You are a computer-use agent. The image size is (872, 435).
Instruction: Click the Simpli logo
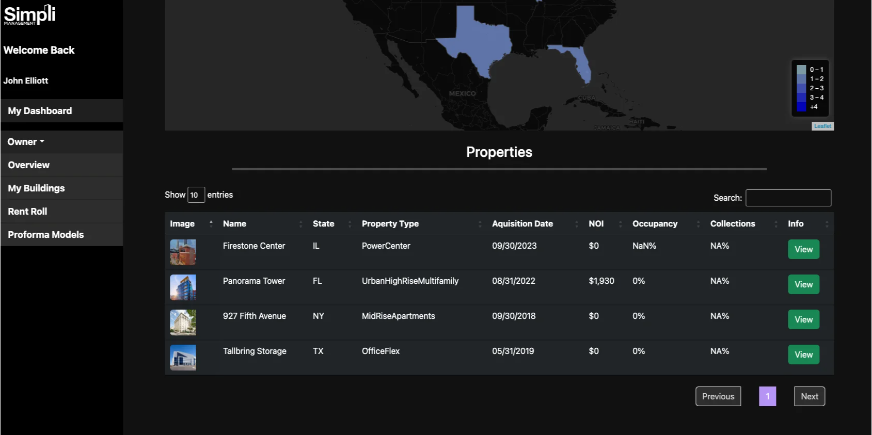(29, 15)
